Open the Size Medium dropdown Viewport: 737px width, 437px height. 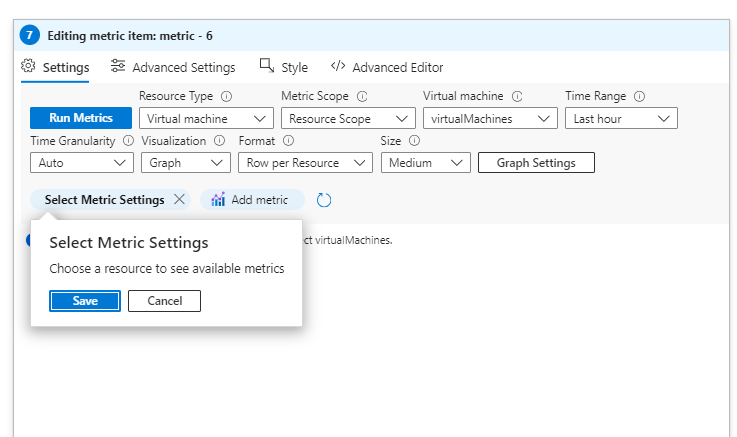[425, 163]
